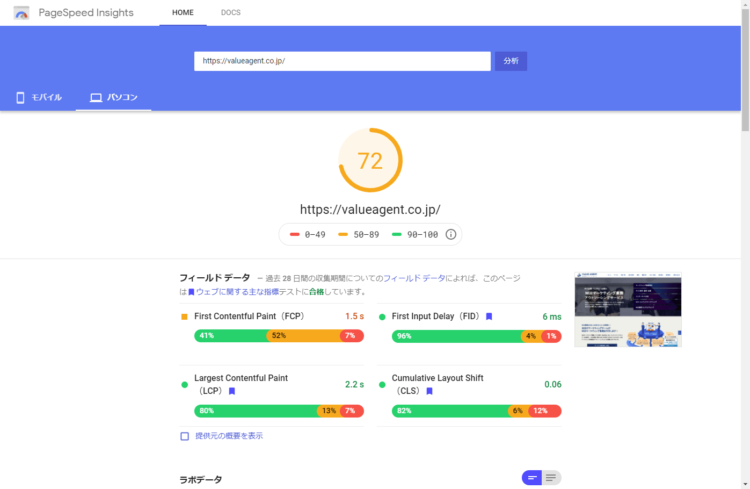Click the 分析 analyze button
The width and height of the screenshot is (750, 489).
(511, 61)
